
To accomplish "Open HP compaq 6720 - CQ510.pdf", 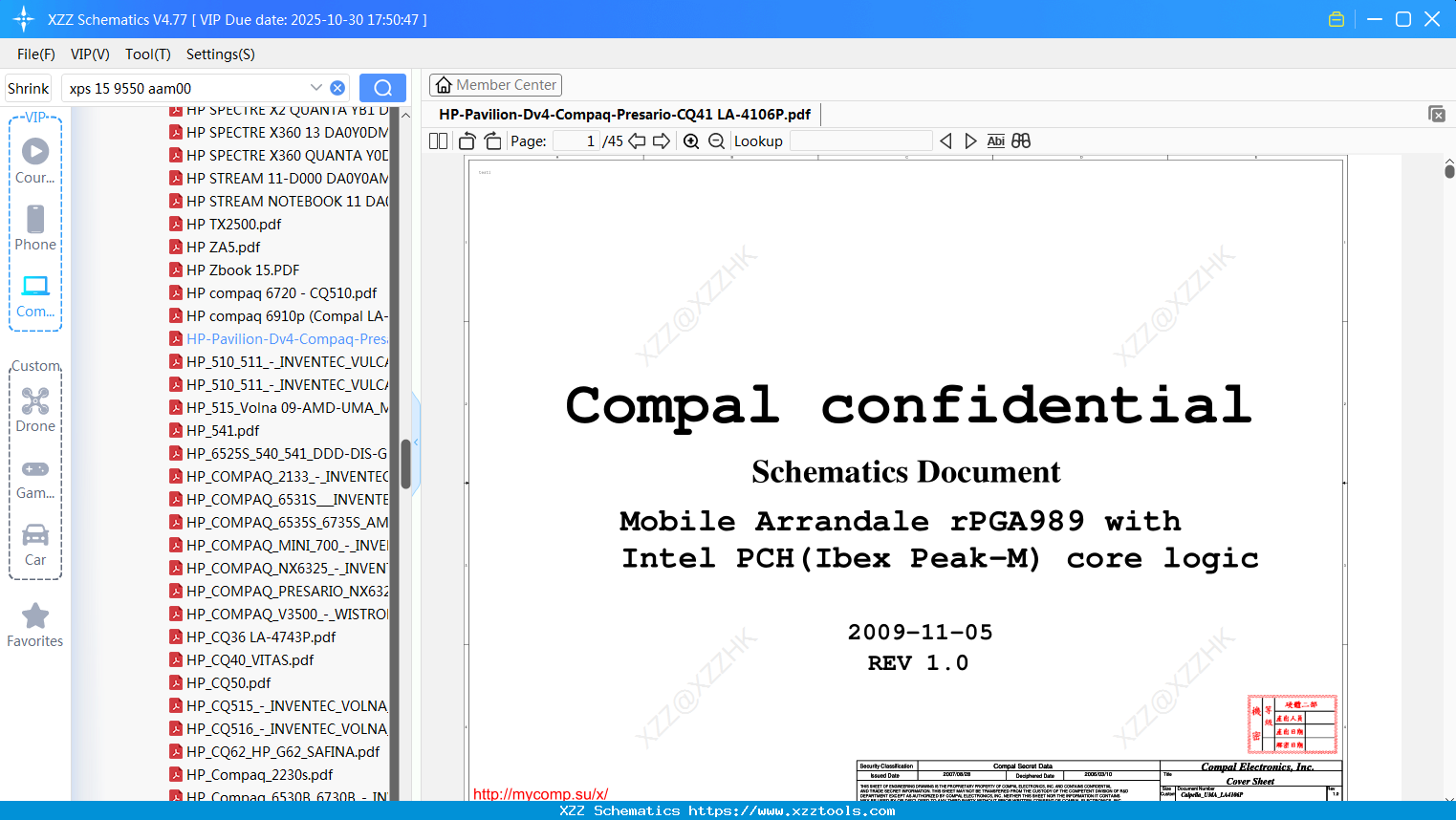I will click(273, 292).
